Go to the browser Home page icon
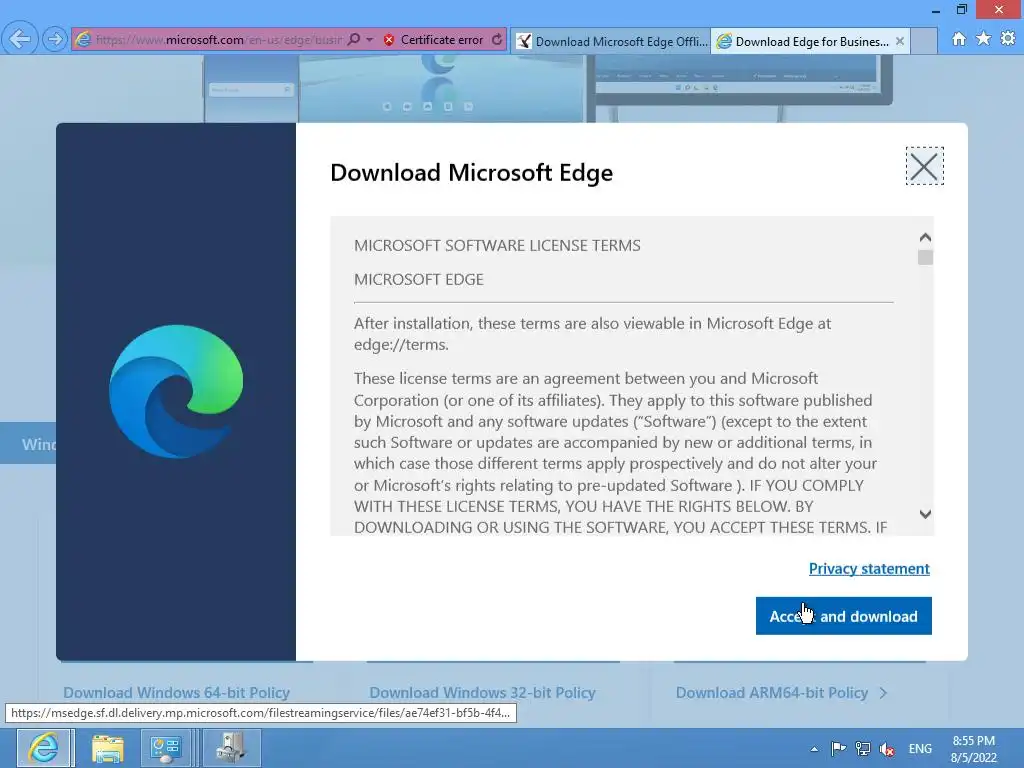1024x768 pixels. point(959,39)
